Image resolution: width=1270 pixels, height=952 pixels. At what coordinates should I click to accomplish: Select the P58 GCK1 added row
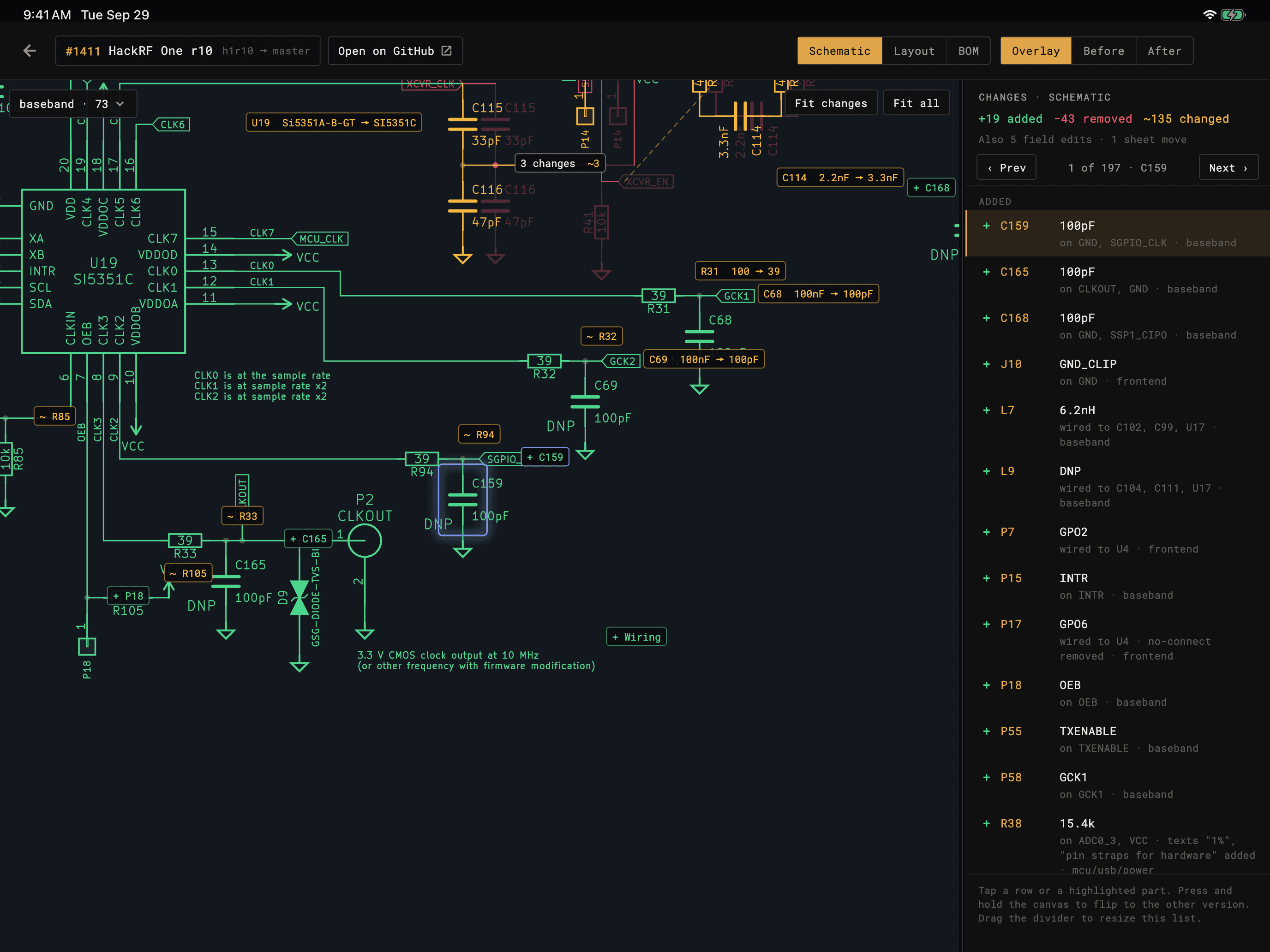tap(1118, 785)
